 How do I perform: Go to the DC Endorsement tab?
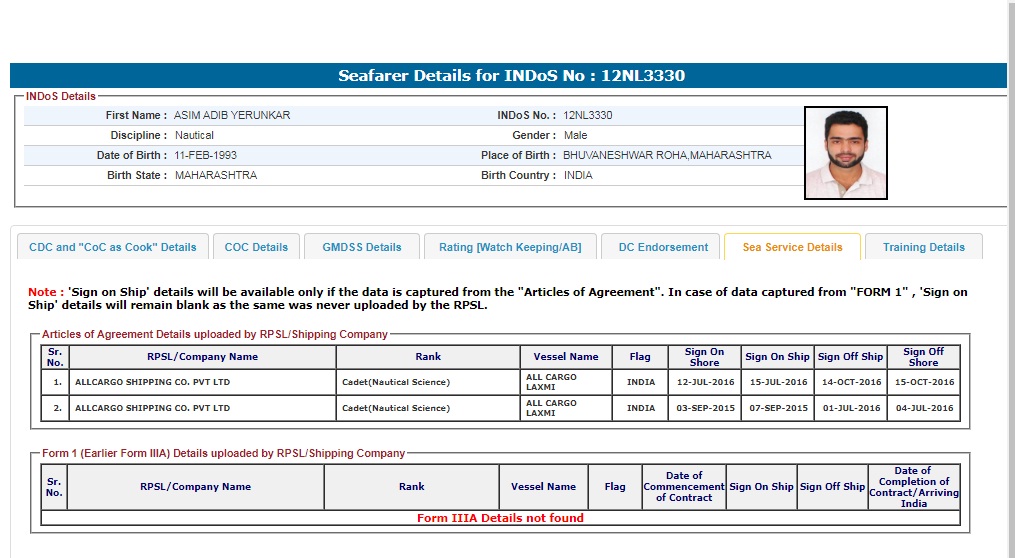pos(663,247)
